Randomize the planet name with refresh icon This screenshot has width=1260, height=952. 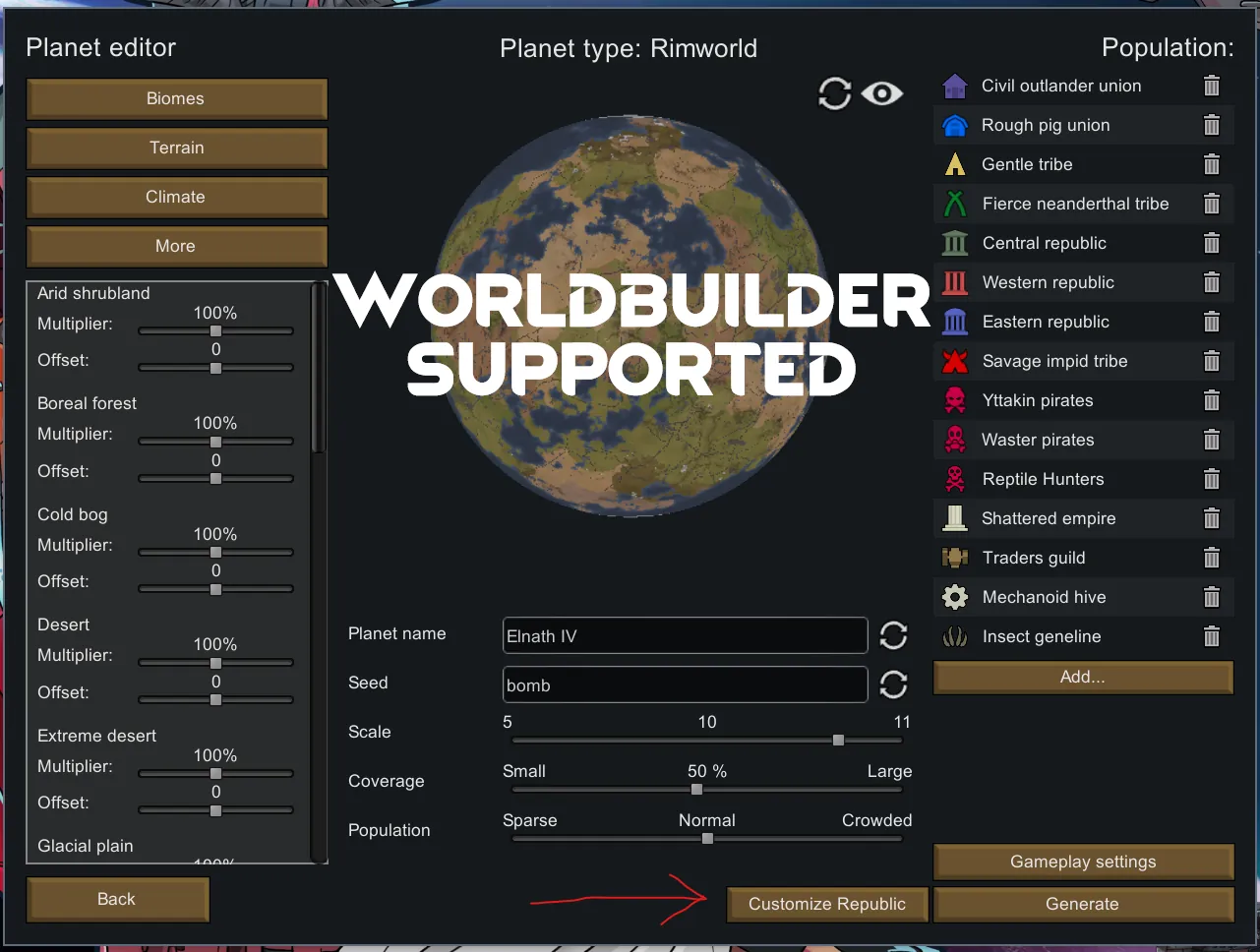point(893,635)
